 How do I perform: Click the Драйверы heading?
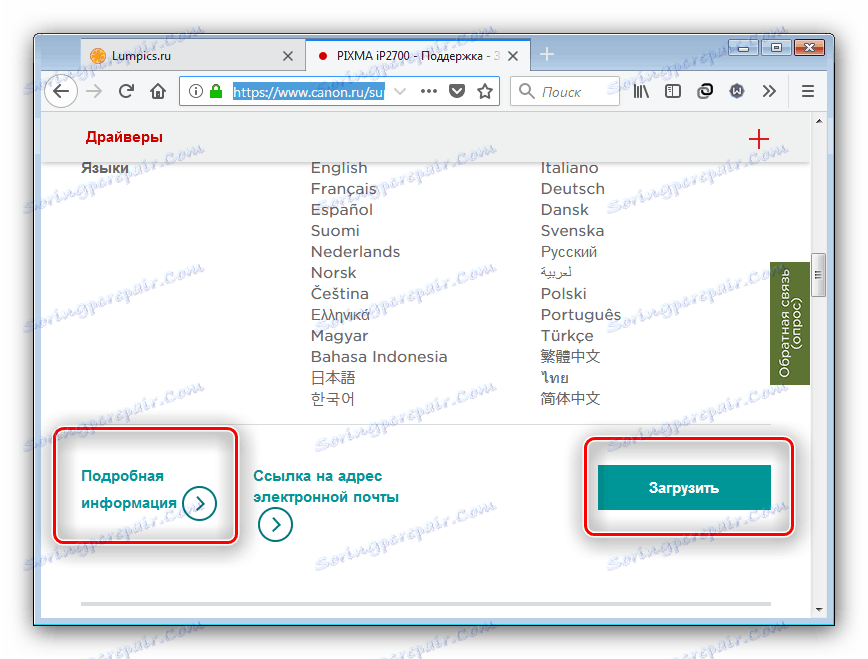[124, 137]
